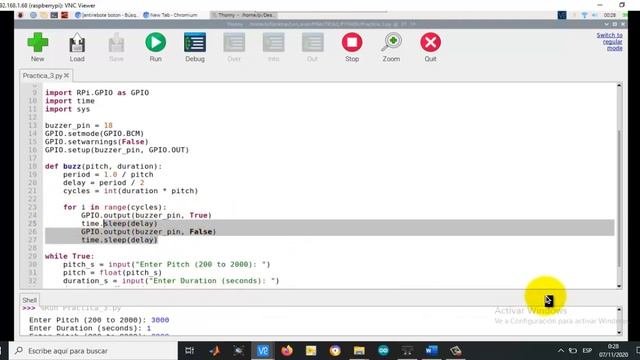
Task: Start debugging with the Debug icon
Action: click(x=195, y=47)
